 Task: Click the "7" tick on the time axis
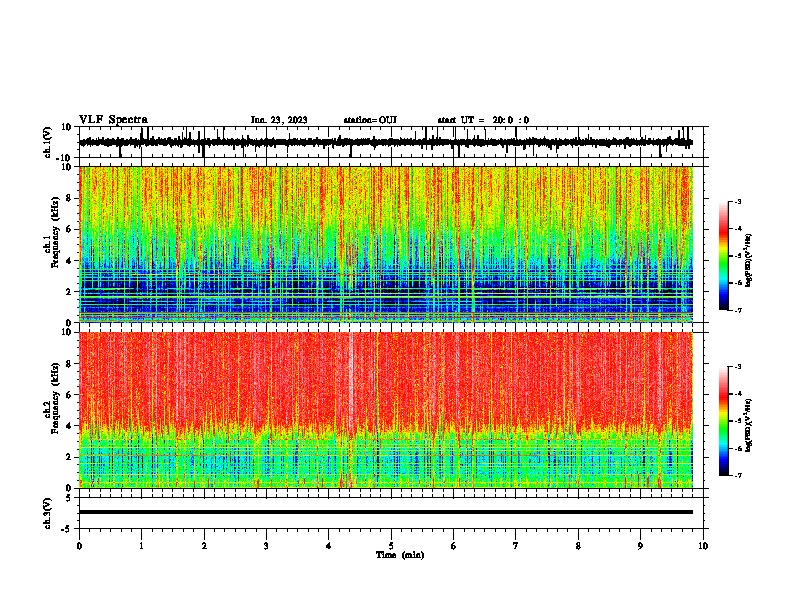coord(516,546)
